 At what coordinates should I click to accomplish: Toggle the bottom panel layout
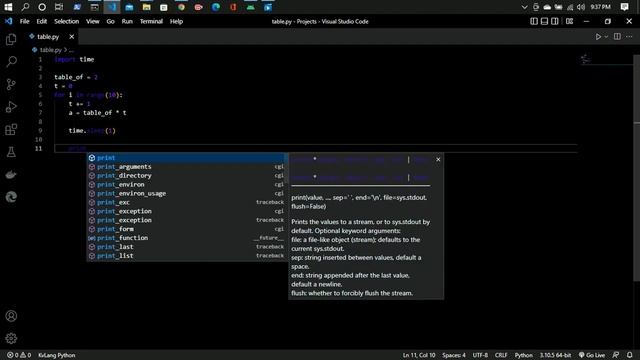544,21
